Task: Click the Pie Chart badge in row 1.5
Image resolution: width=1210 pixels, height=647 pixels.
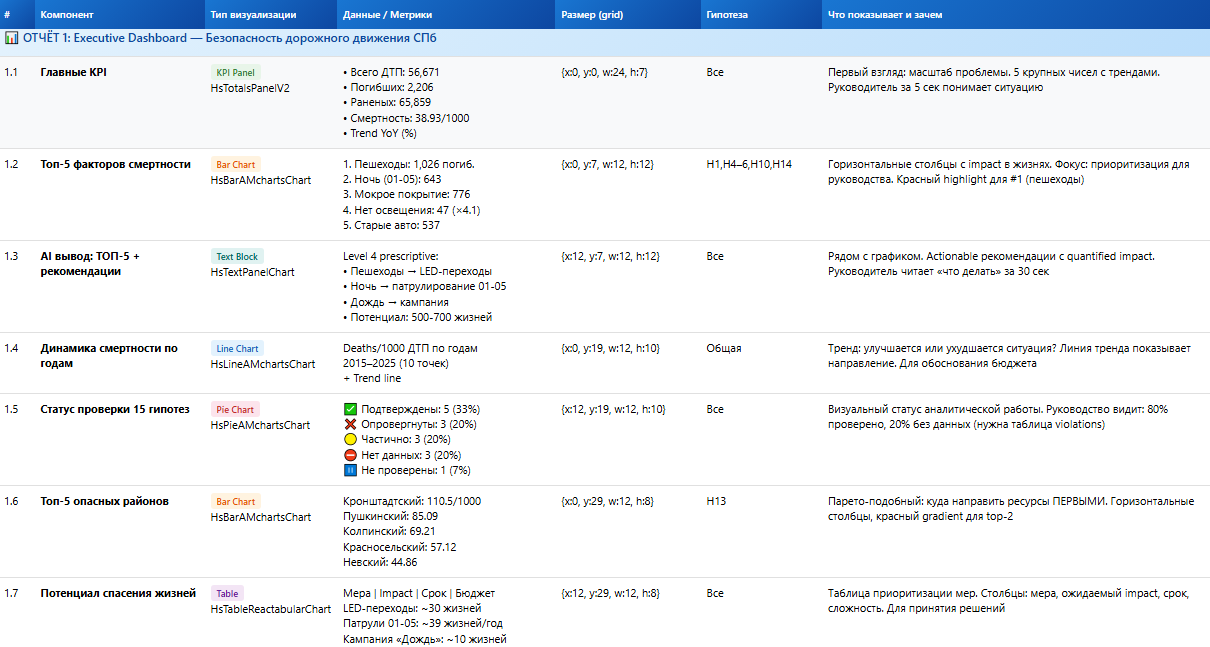Action: pyautogui.click(x=235, y=408)
